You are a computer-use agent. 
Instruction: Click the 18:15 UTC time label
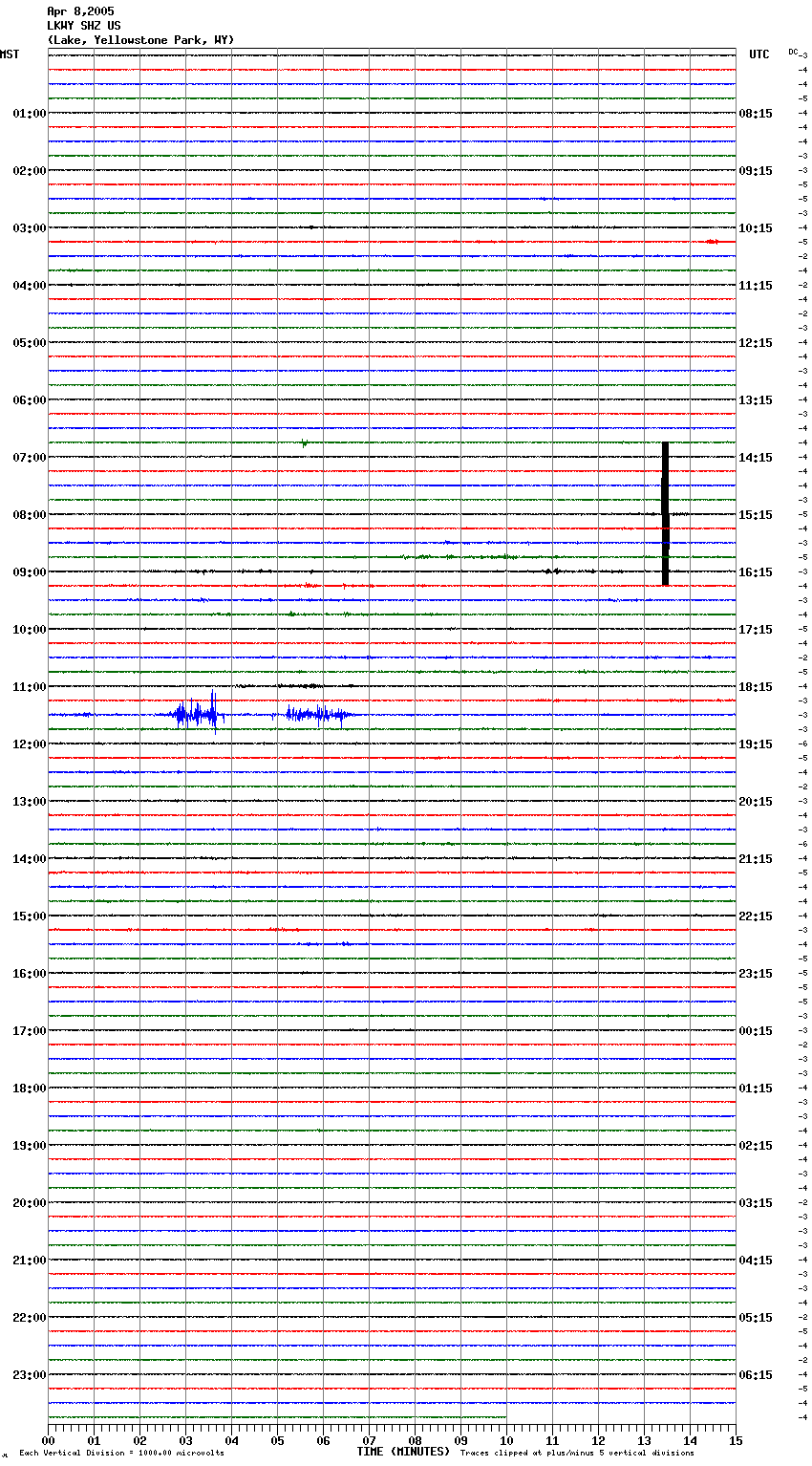(x=756, y=687)
